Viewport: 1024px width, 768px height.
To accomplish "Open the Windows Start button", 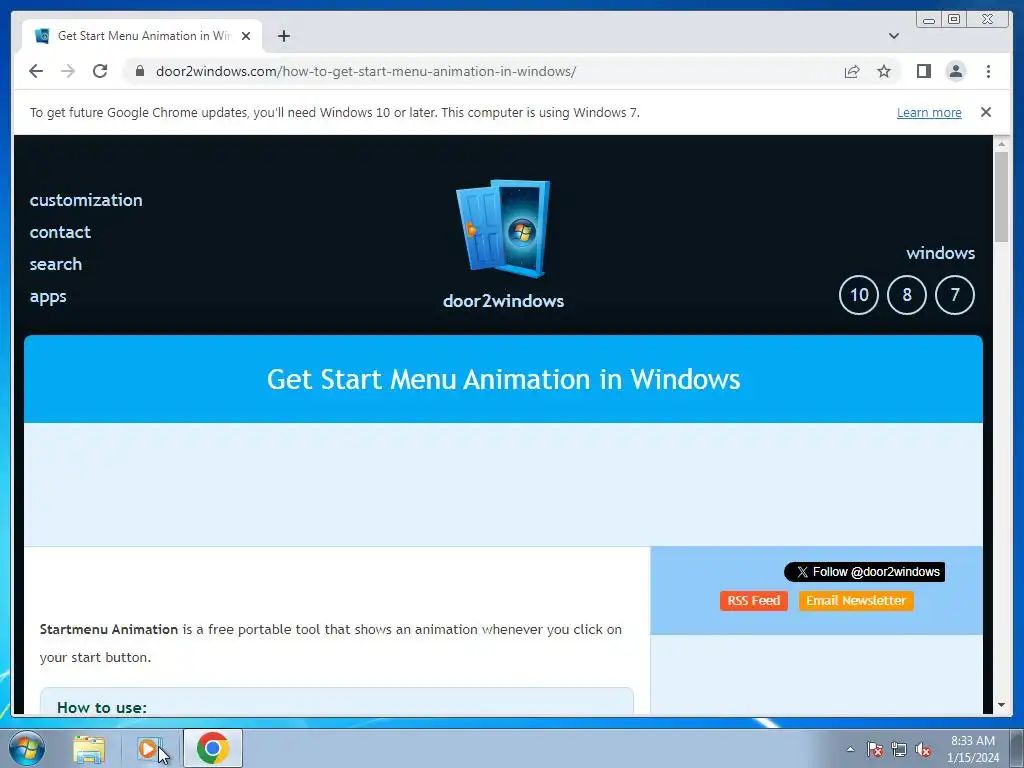I will point(27,748).
